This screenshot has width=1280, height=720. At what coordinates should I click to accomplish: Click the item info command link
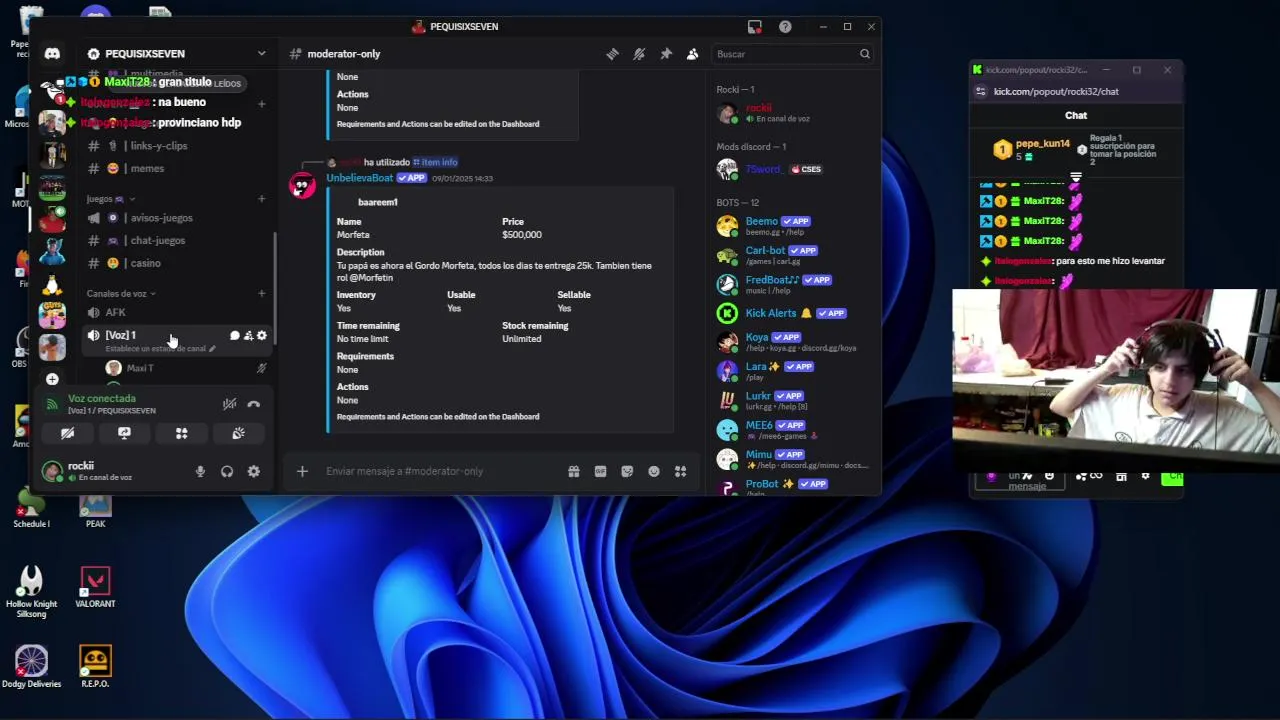coord(436,162)
